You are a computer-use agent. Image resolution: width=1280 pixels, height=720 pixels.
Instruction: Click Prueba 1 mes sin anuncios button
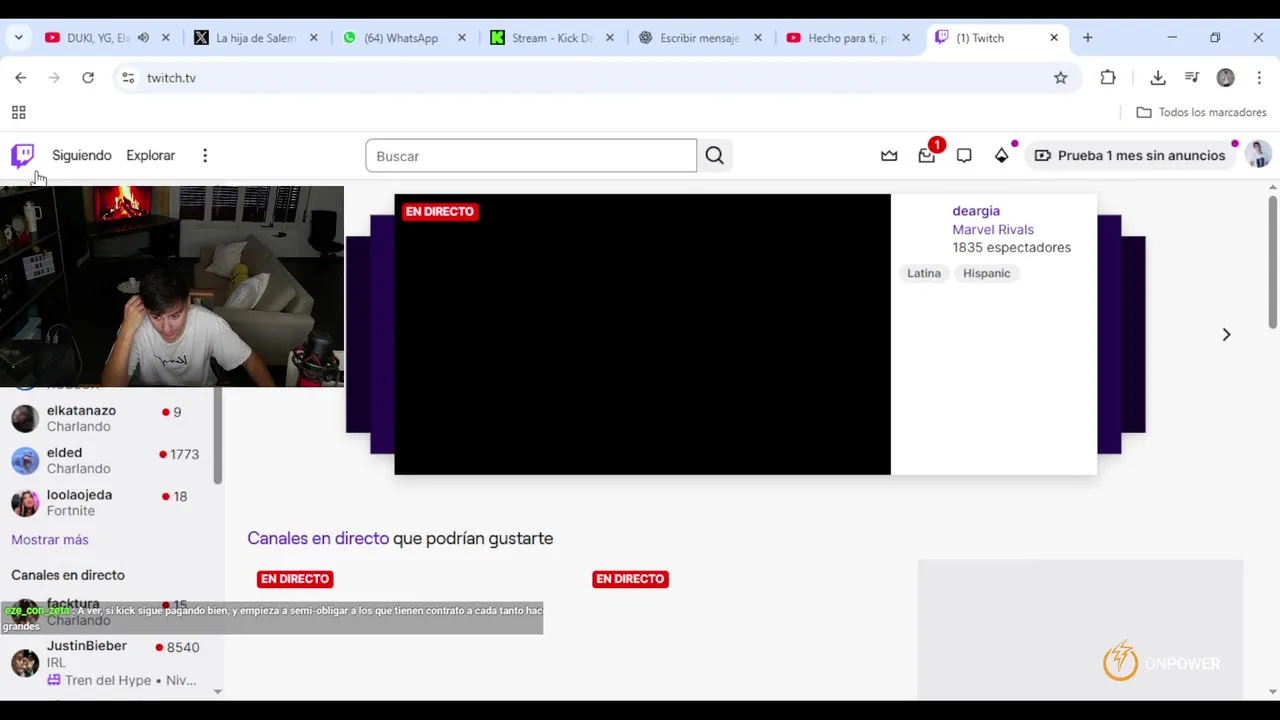(x=1130, y=156)
